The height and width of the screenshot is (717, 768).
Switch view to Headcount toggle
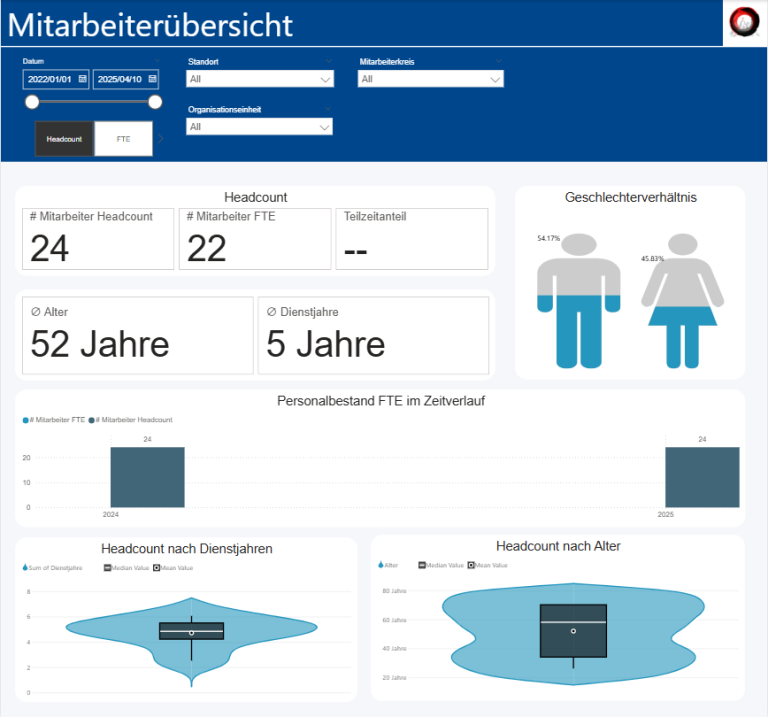[64, 139]
